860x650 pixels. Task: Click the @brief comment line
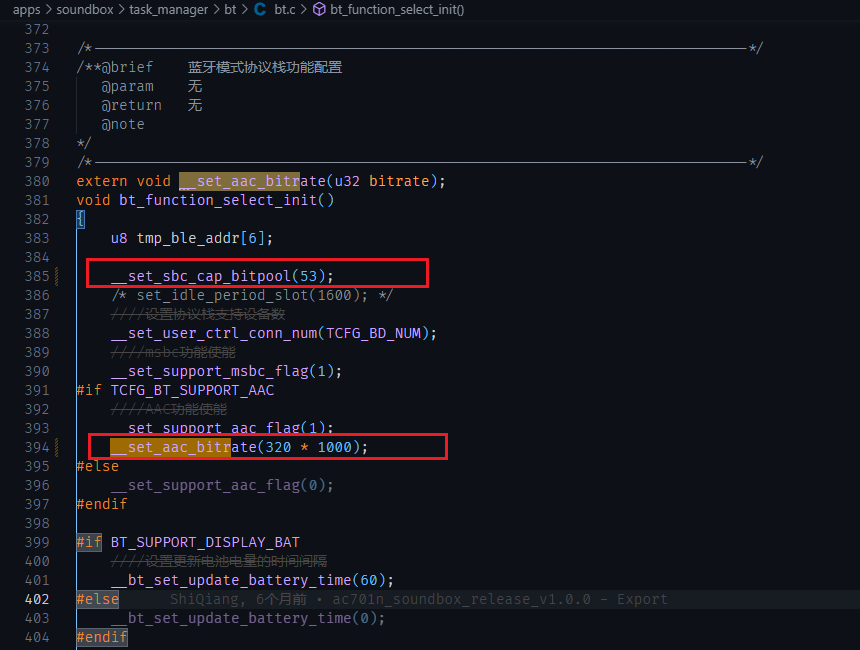click(210, 67)
